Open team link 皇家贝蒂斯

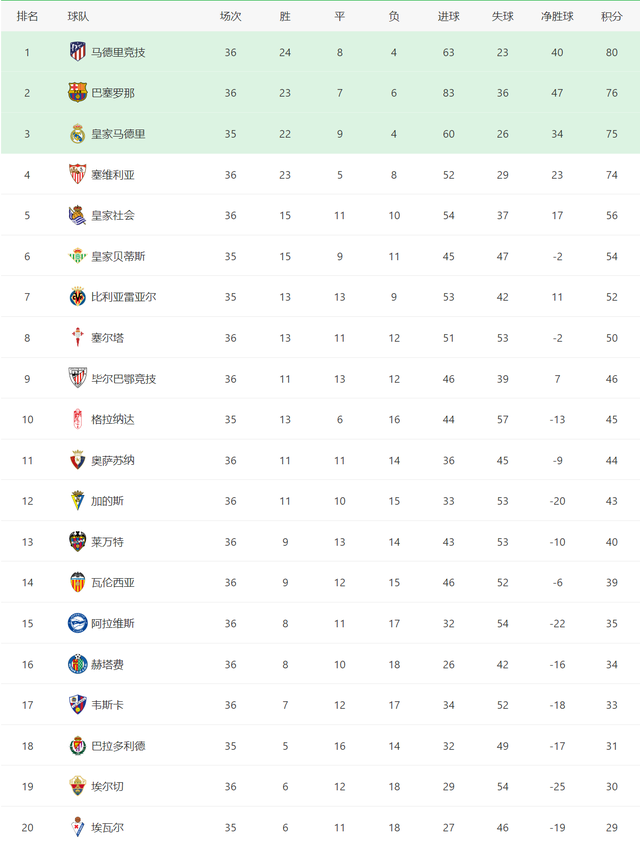pos(118,256)
